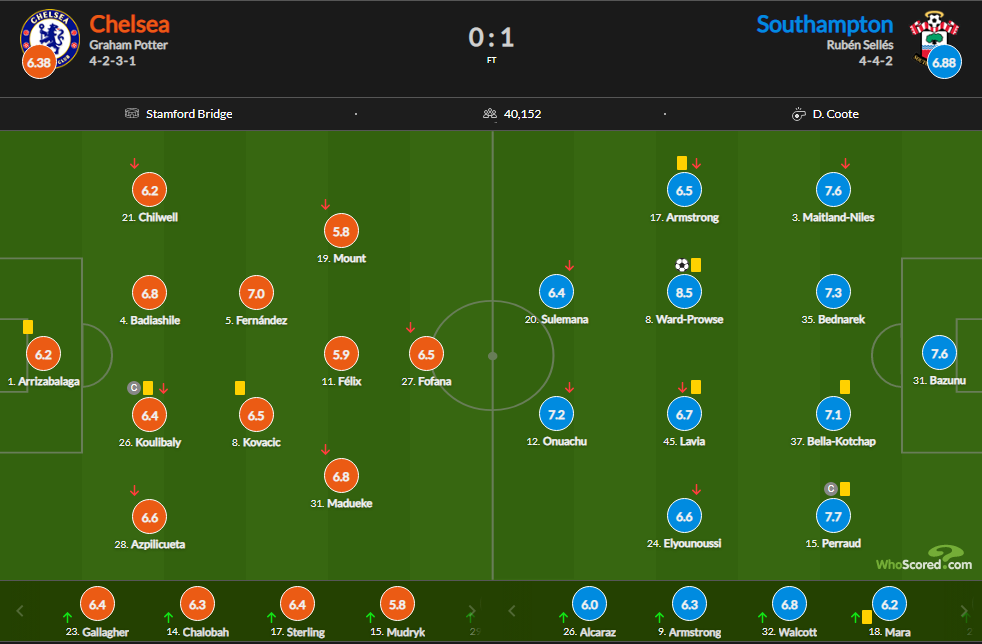The image size is (982, 644).
Task: Click the goal ball icon above Ward-Prowse
Action: point(682,265)
